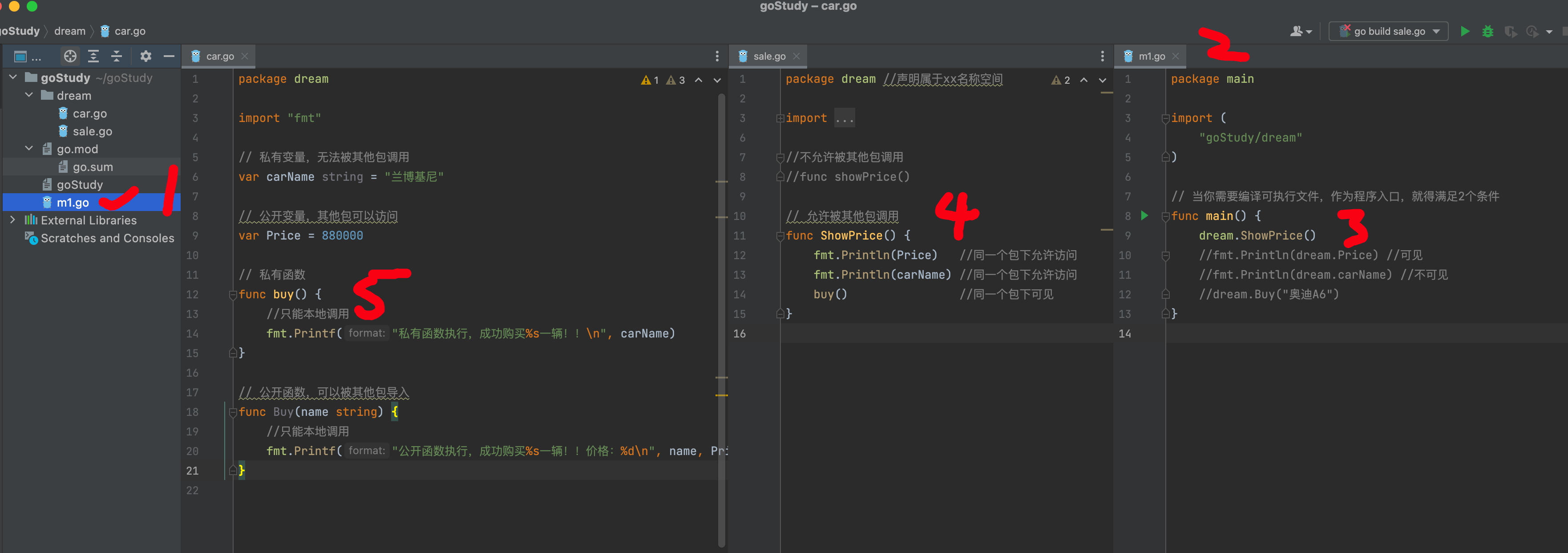
Task: Open project panel options via the gear icon
Action: pyautogui.click(x=145, y=56)
